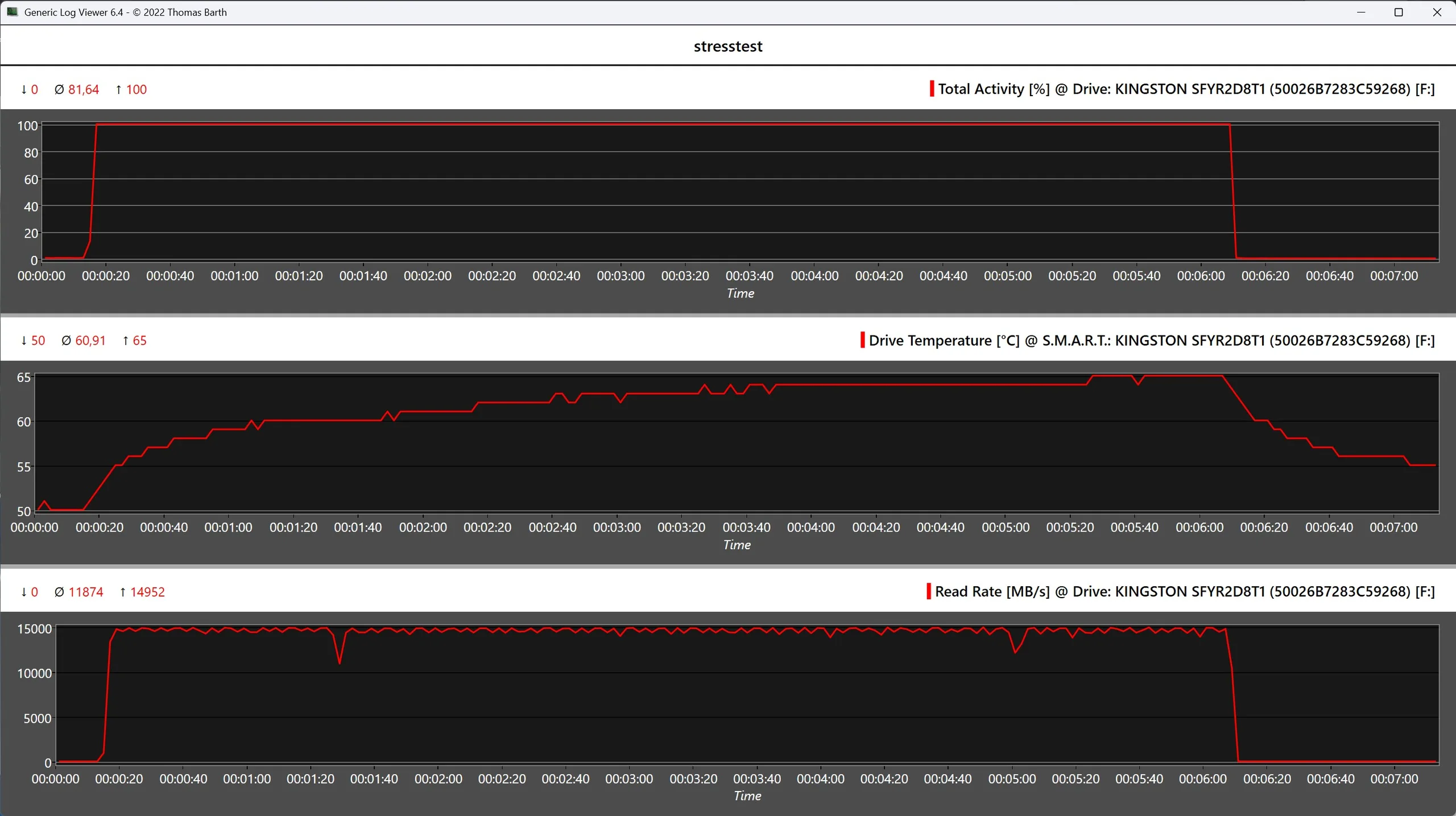The width and height of the screenshot is (1456, 816).
Task: Click the stresstest chart title
Action: coord(728,46)
